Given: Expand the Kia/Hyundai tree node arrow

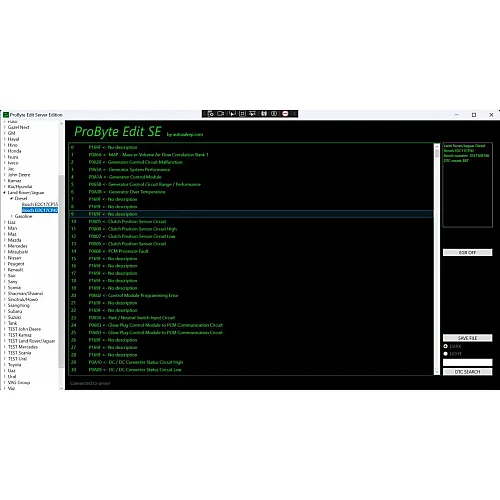Looking at the screenshot, I should 4,187.
